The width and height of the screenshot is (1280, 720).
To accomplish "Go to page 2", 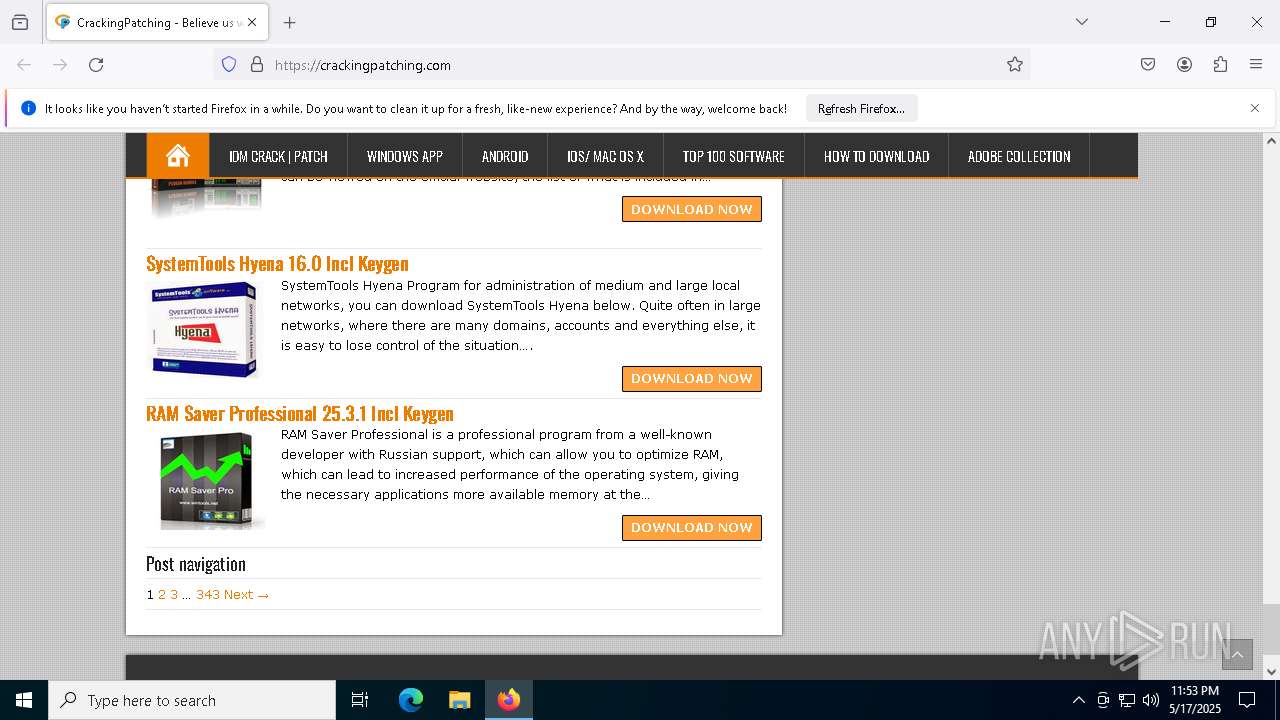I will click(162, 594).
